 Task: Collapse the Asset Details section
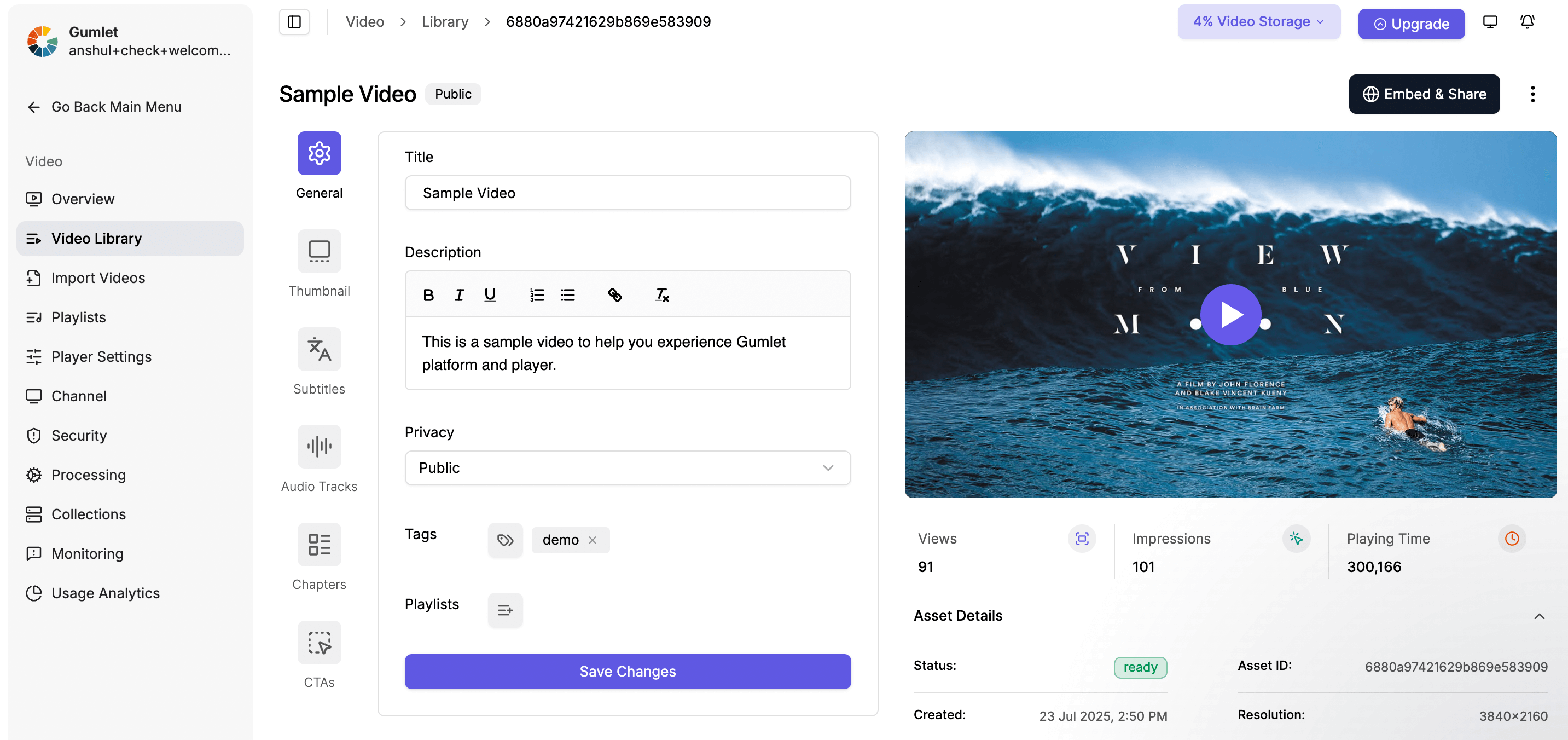coord(1539,616)
